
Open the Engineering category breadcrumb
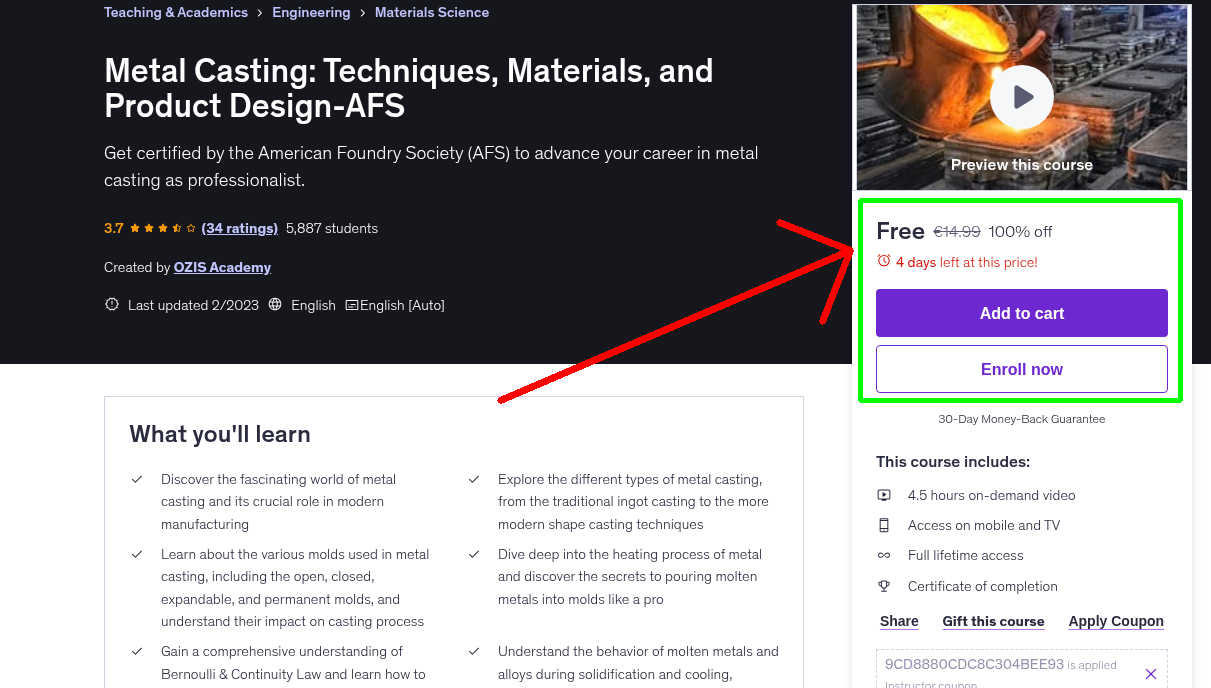311,12
